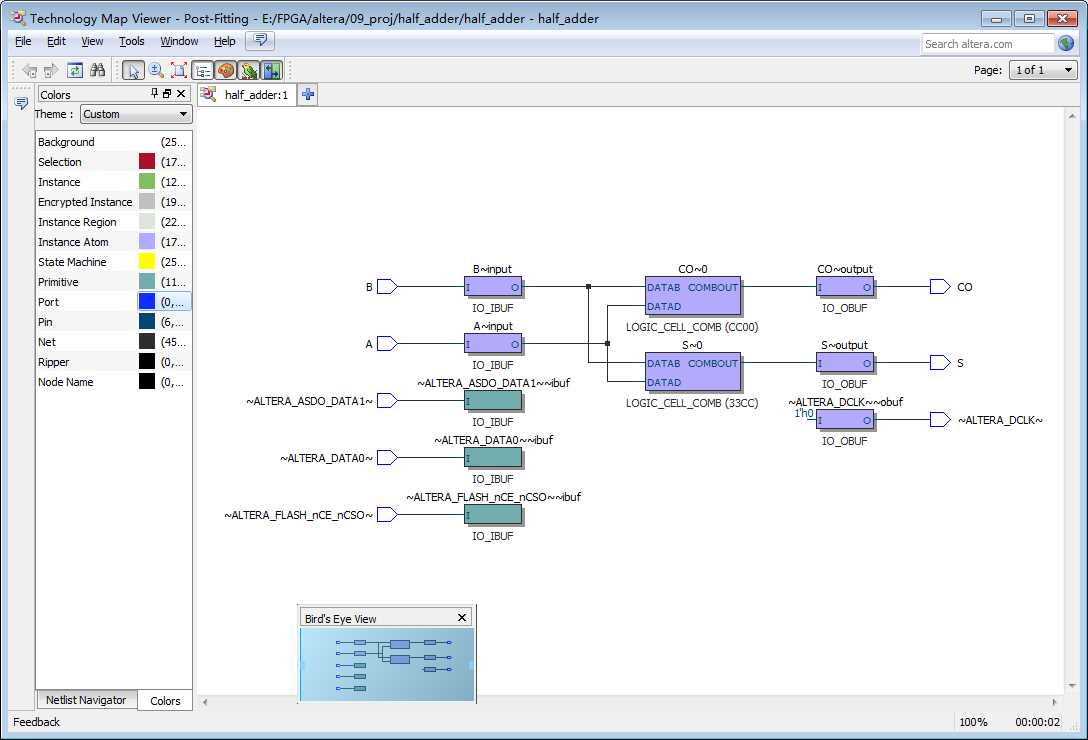
Task: Select the arrow Selection tool
Action: click(133, 70)
